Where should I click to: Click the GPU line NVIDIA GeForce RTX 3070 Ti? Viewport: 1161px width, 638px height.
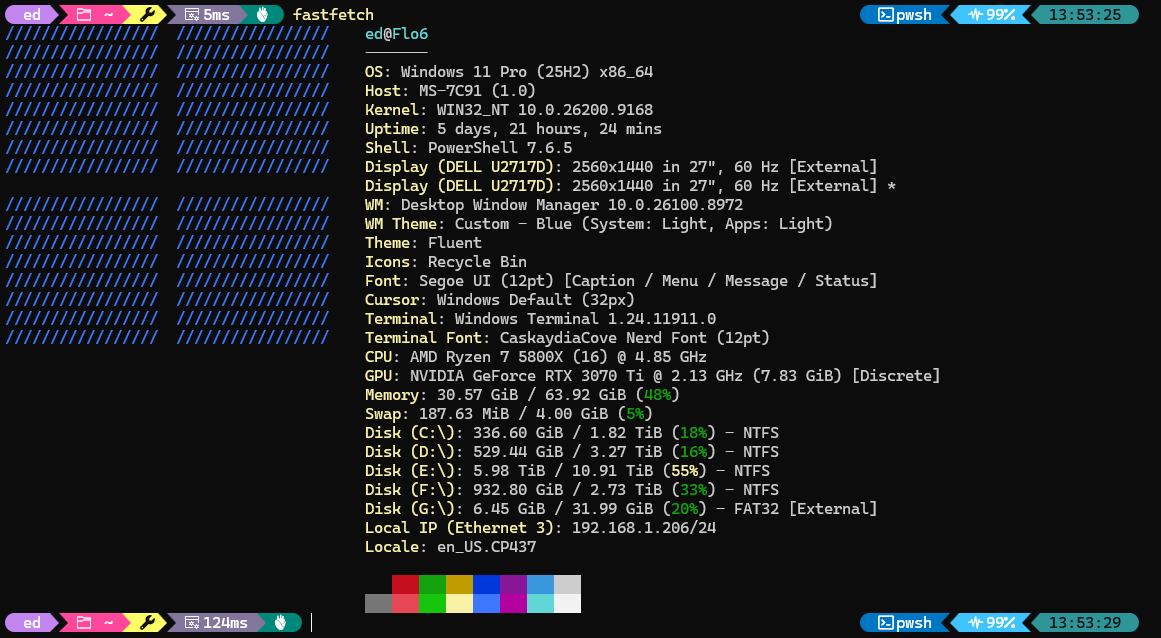pos(652,376)
